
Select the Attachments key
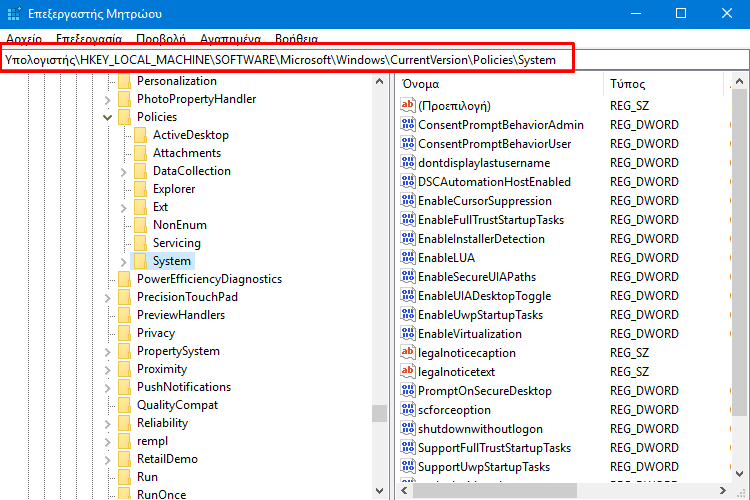point(187,153)
